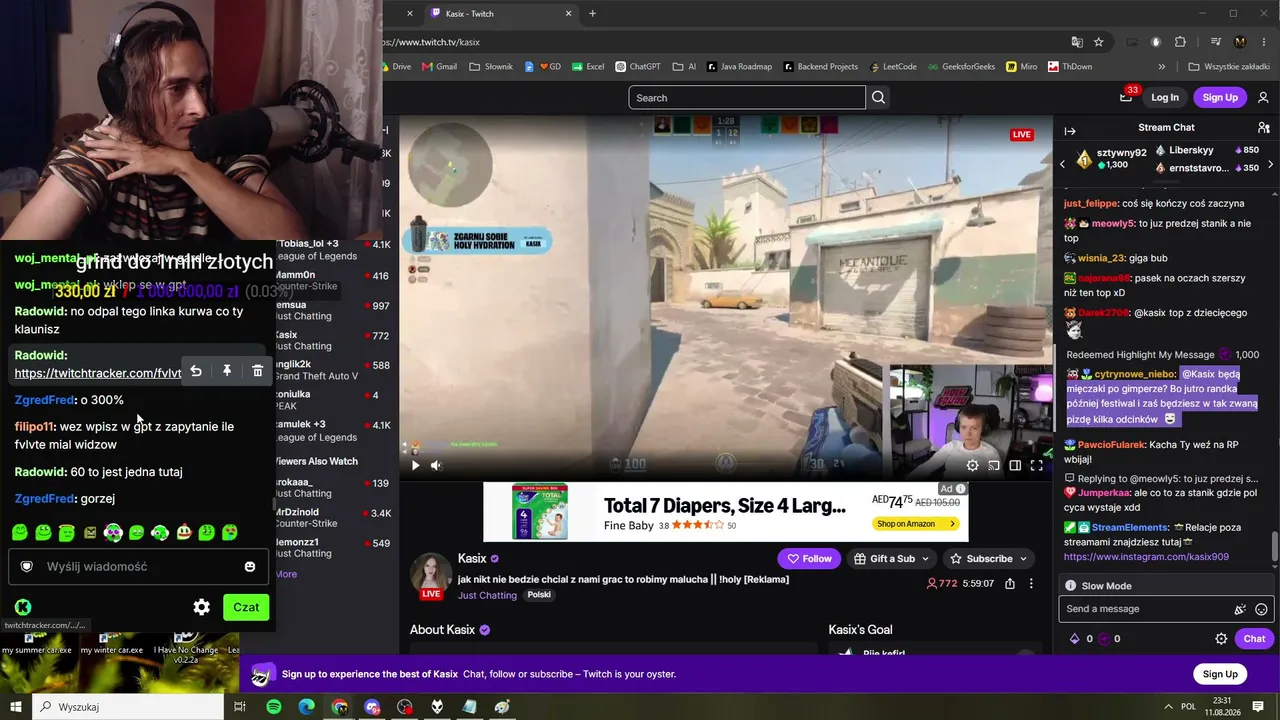Open the Kick chat emoji picker
This screenshot has width=1280, height=720.
[x=250, y=566]
